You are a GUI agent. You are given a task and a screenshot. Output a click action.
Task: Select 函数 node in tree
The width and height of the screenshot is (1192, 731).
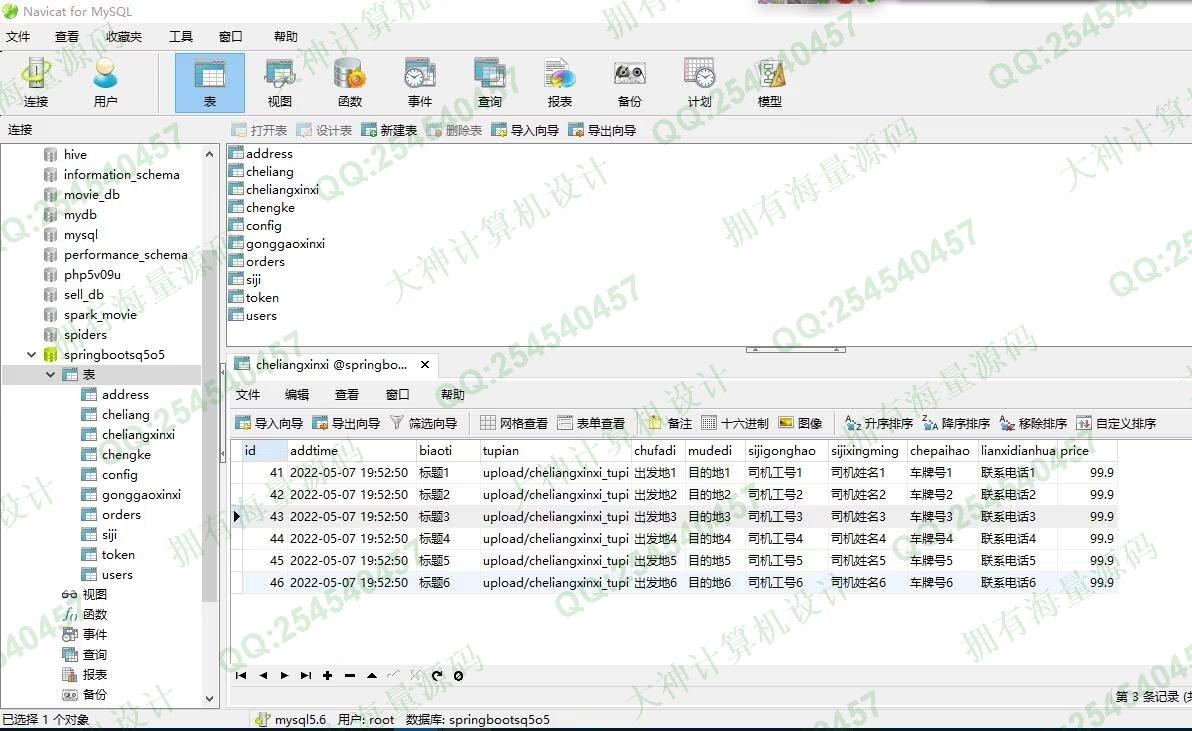click(x=94, y=615)
